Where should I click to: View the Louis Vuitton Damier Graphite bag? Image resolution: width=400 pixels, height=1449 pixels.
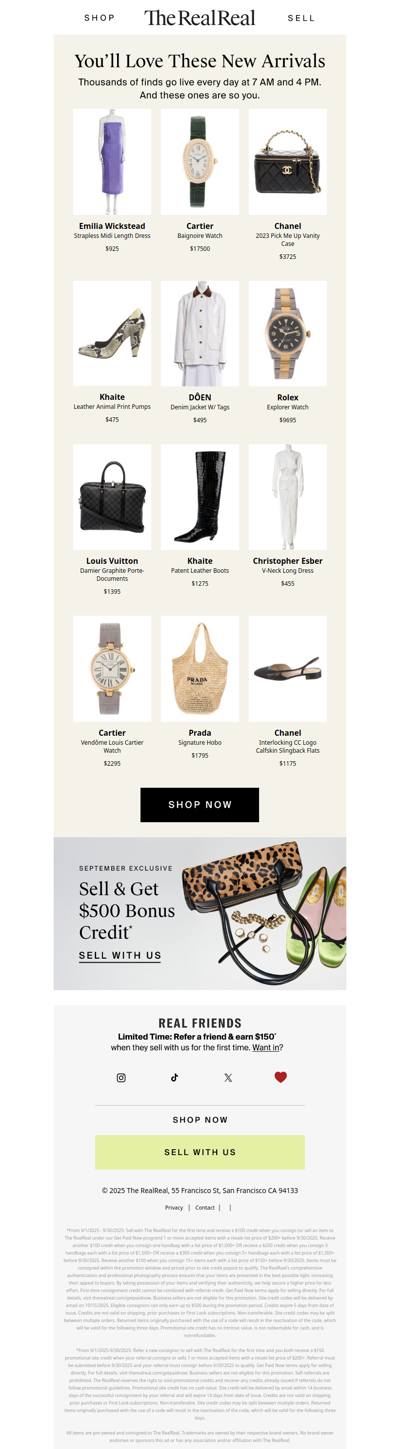coord(112,497)
